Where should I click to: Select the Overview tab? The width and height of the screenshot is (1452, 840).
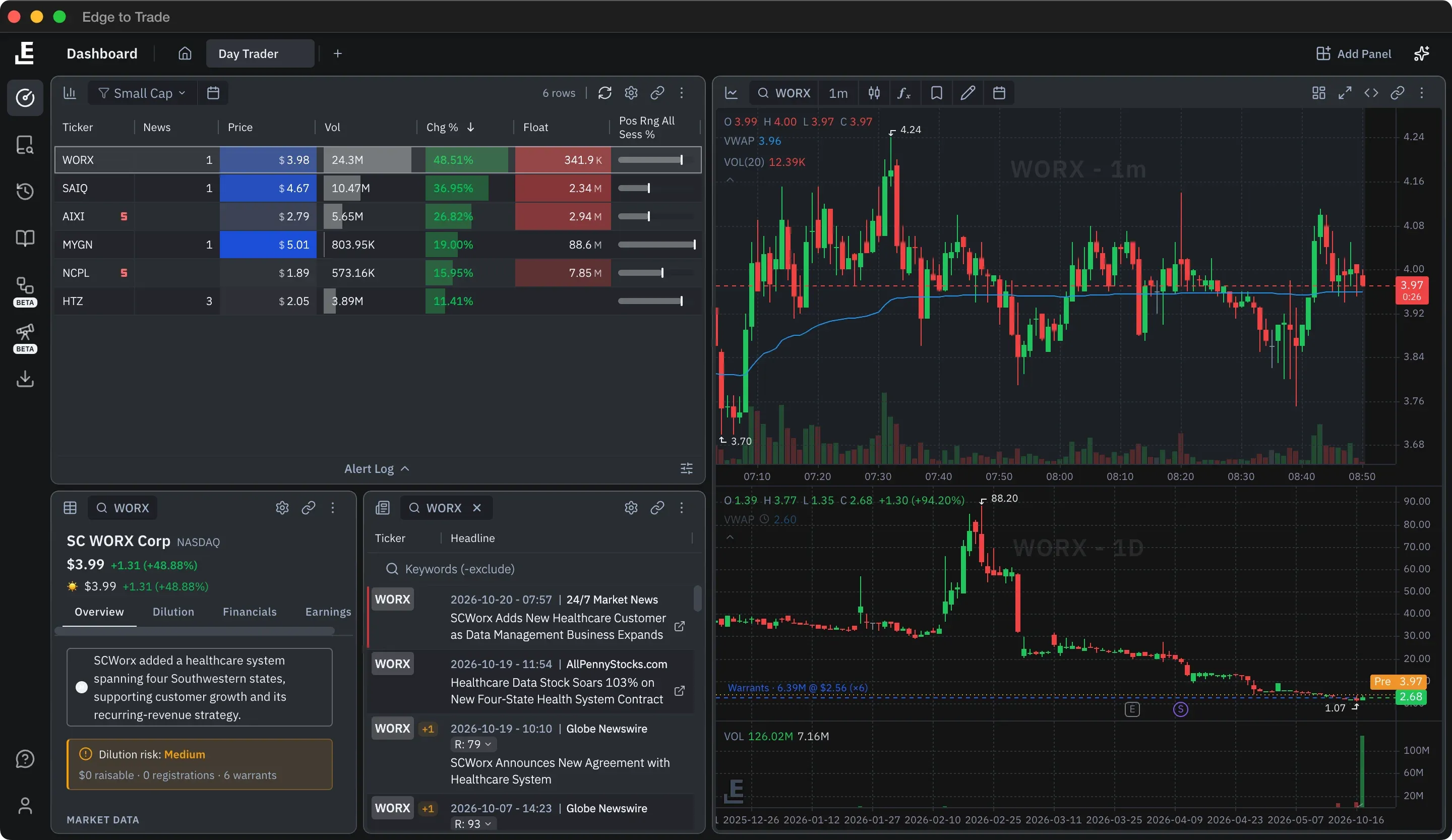point(99,612)
